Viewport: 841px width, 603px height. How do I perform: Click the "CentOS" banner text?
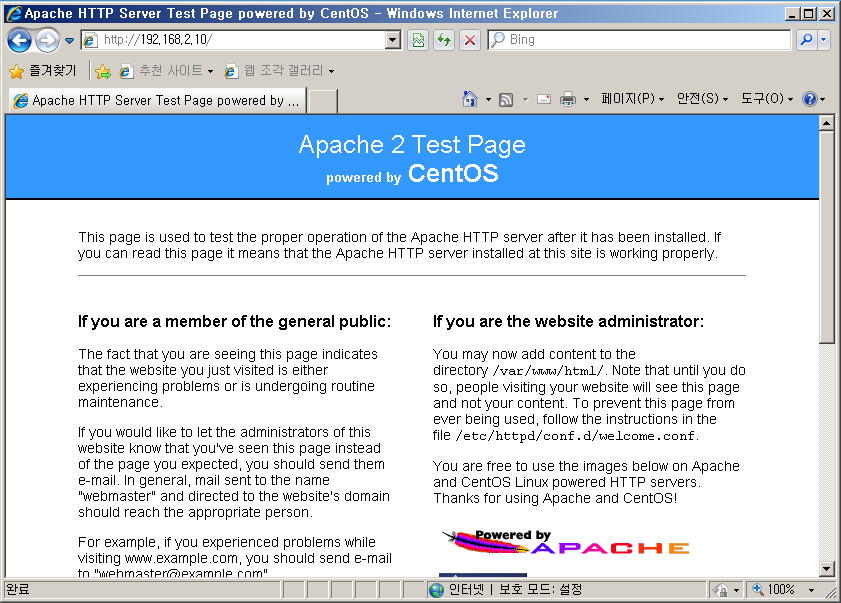click(453, 174)
